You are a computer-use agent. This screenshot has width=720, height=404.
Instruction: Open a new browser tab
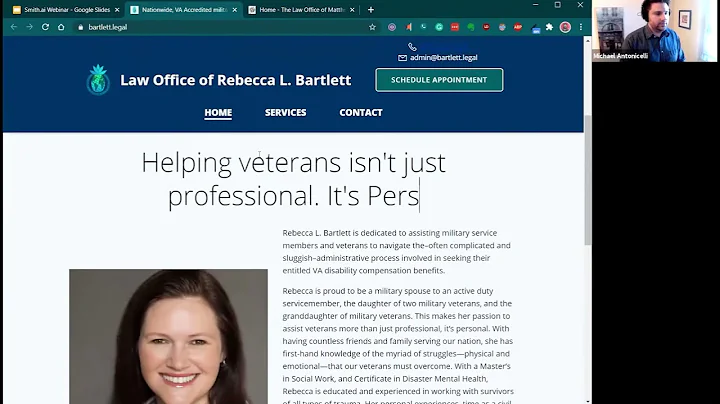371,10
